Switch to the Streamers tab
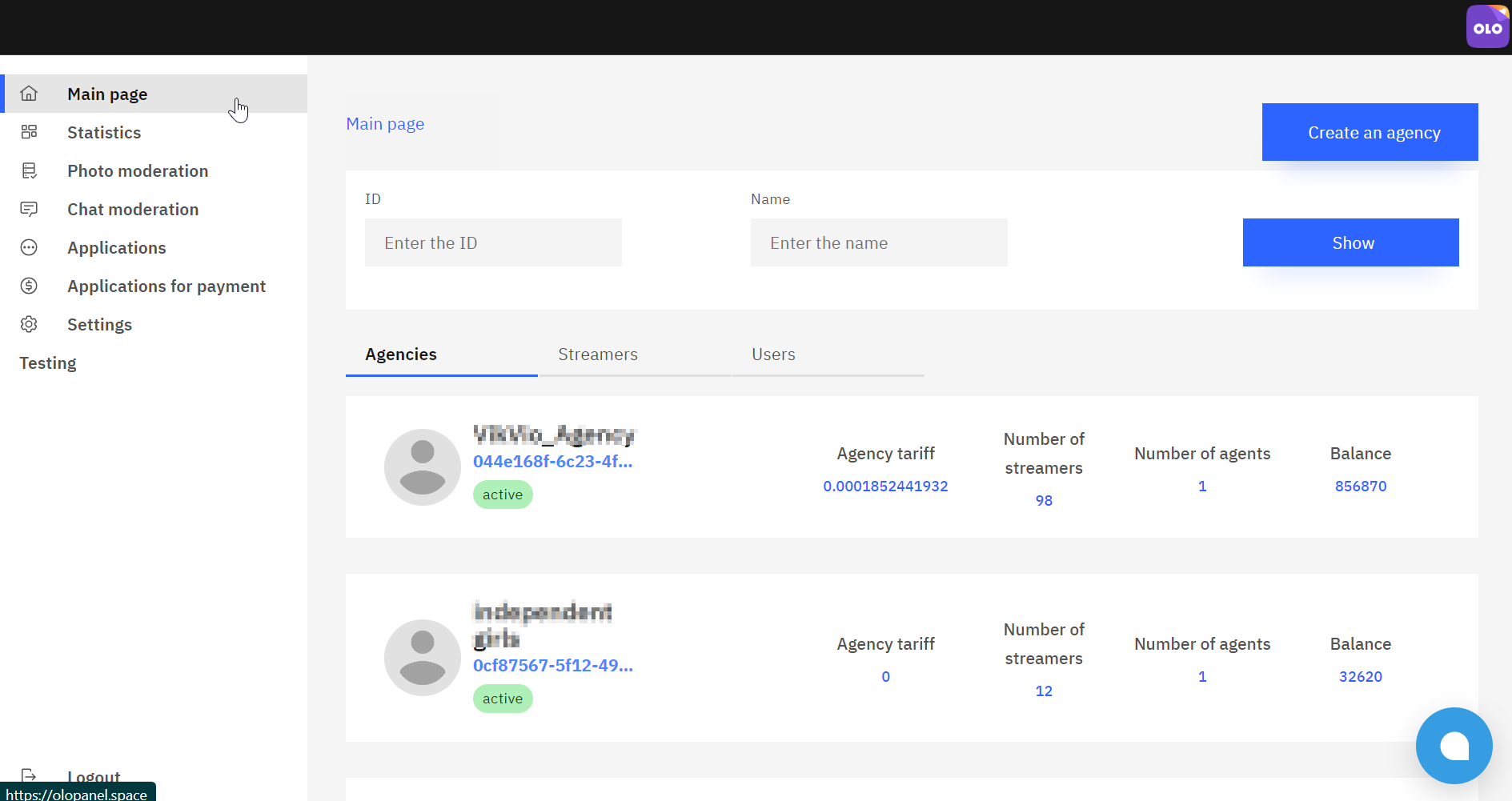The width and height of the screenshot is (1512, 801). click(x=597, y=354)
